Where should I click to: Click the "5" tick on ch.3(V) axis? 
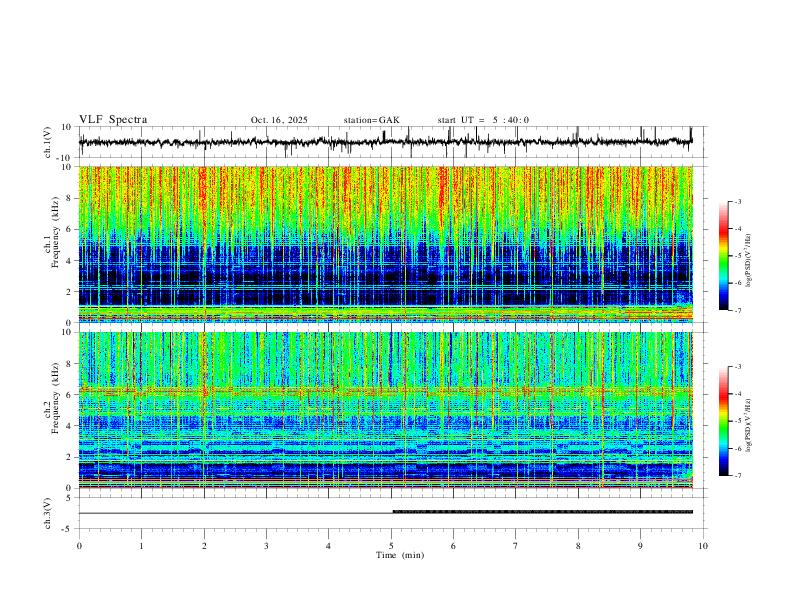point(70,497)
